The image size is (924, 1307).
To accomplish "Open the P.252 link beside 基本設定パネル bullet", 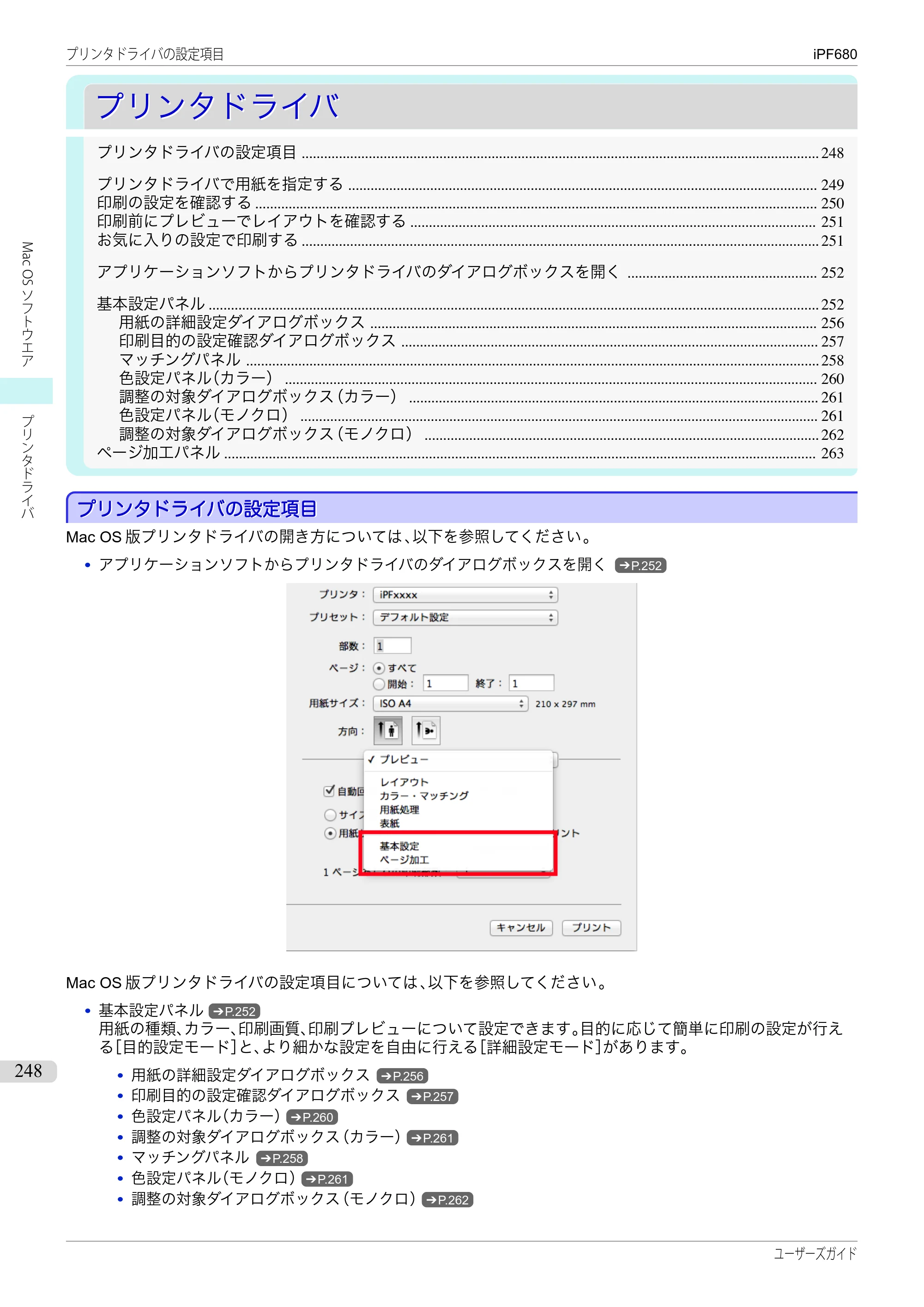I will pos(235,1012).
